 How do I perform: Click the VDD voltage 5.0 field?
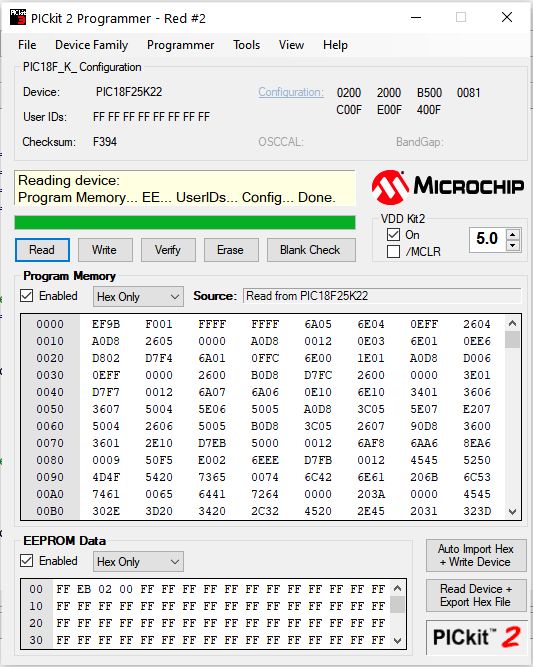tap(487, 239)
